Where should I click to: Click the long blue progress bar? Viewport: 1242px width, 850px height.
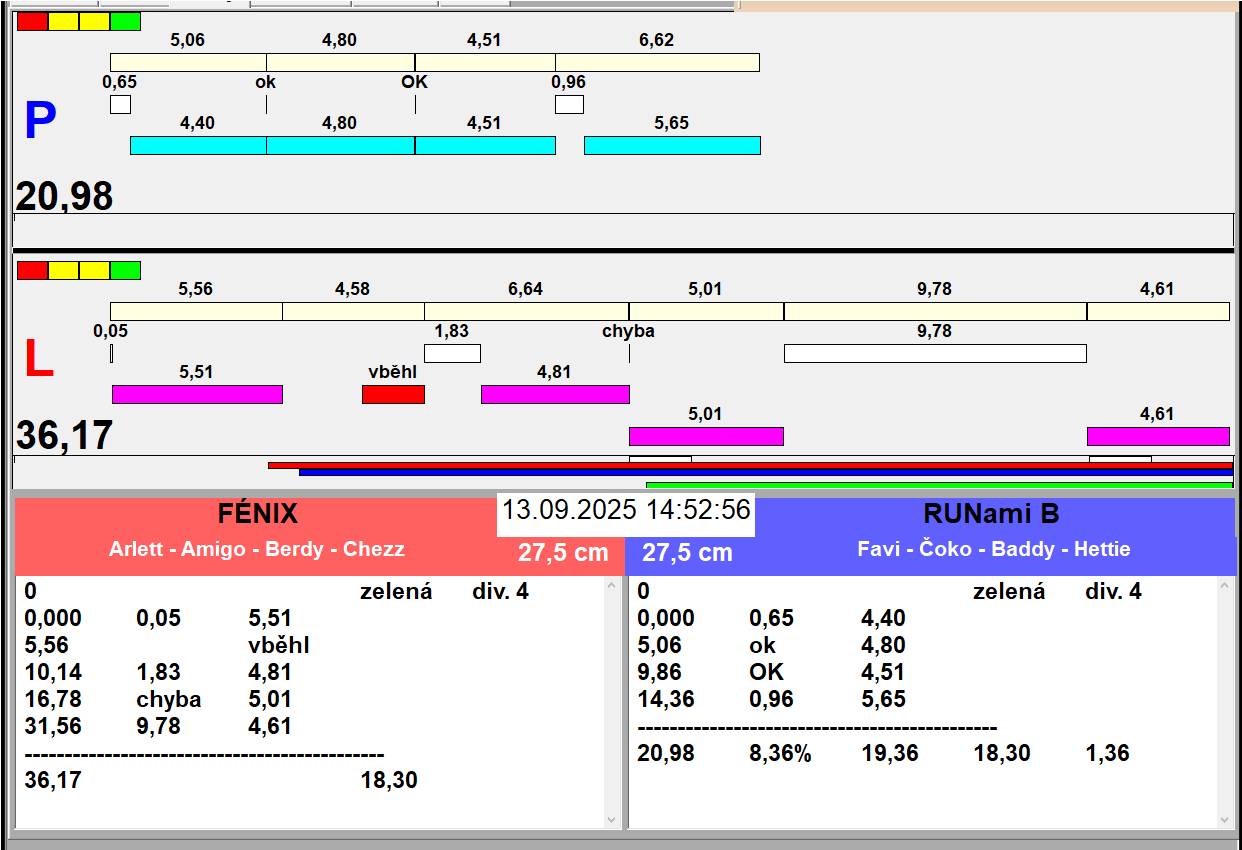765,473
